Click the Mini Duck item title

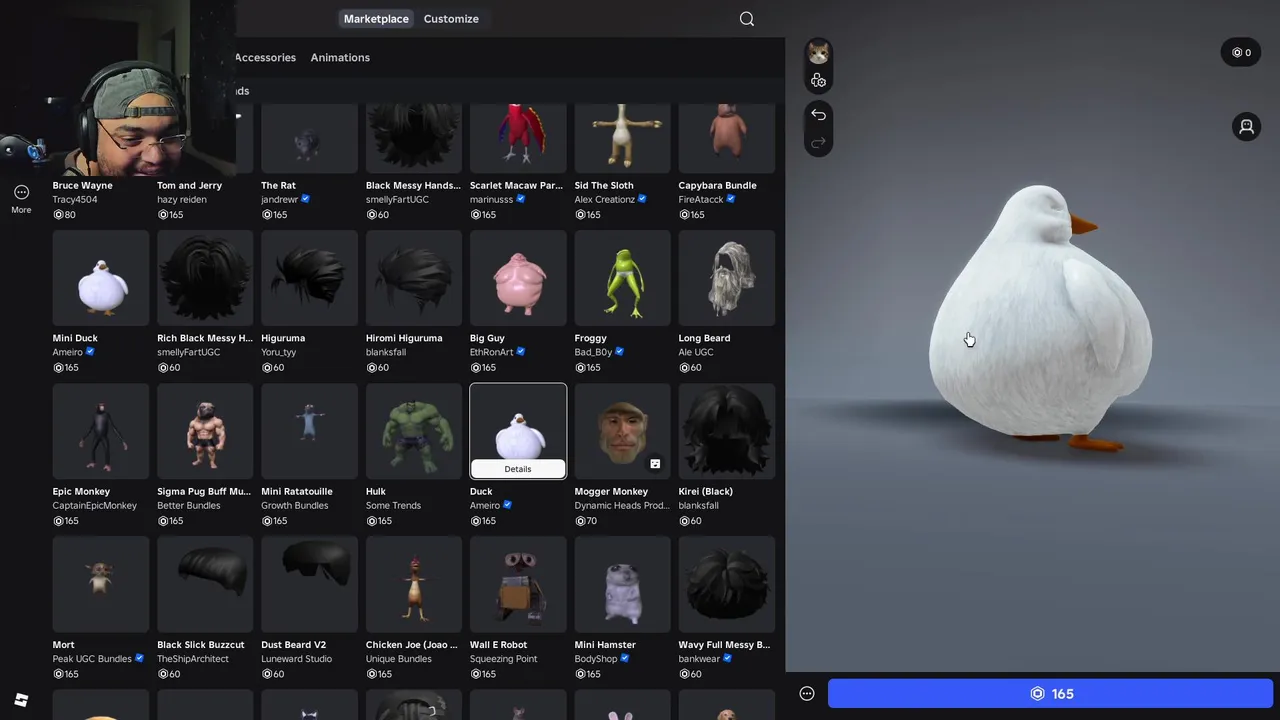tap(75, 338)
